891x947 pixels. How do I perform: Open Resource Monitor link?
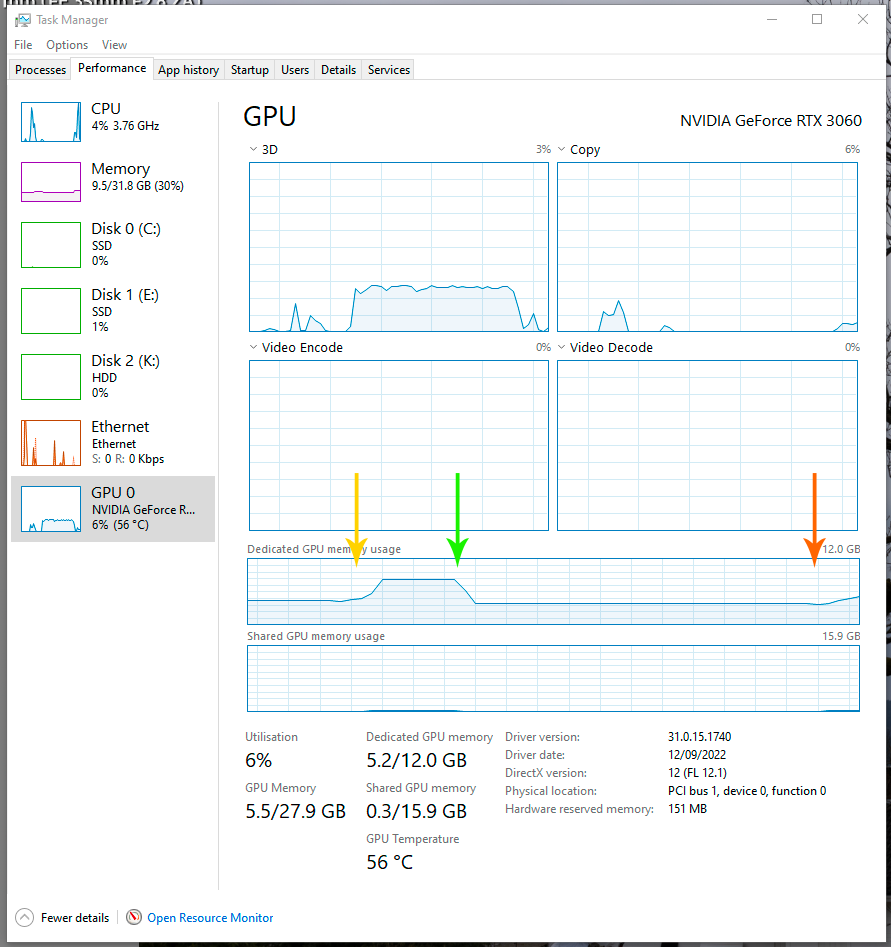[x=210, y=917]
